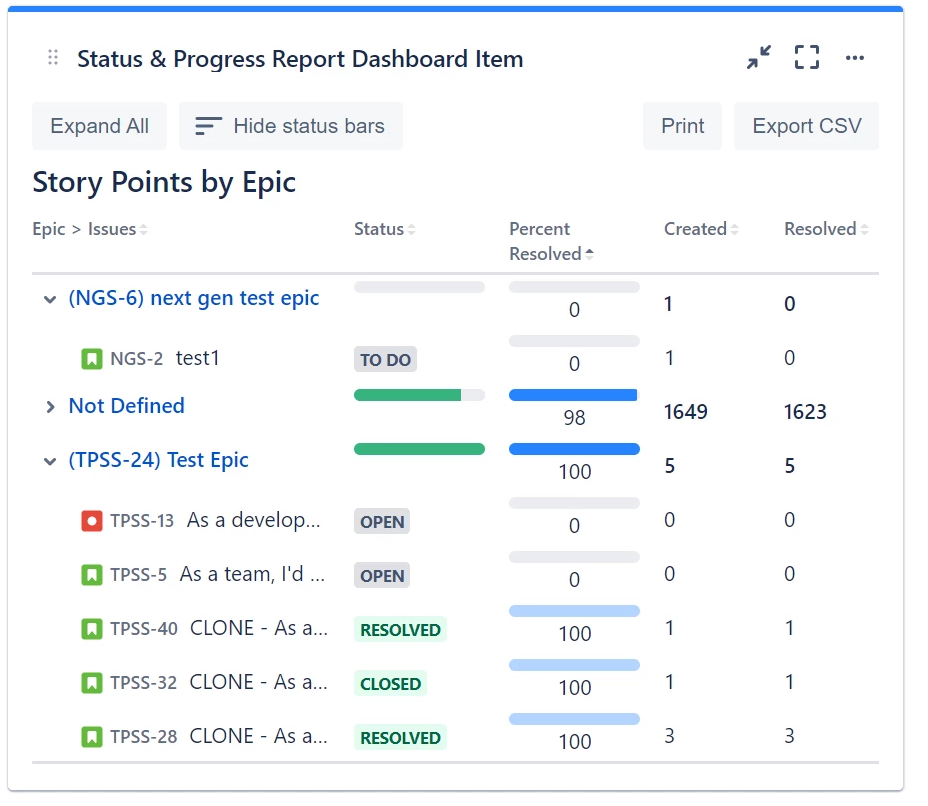Click the filter icon on Hide status bars
Screen dimensions: 928x806
pos(207,125)
